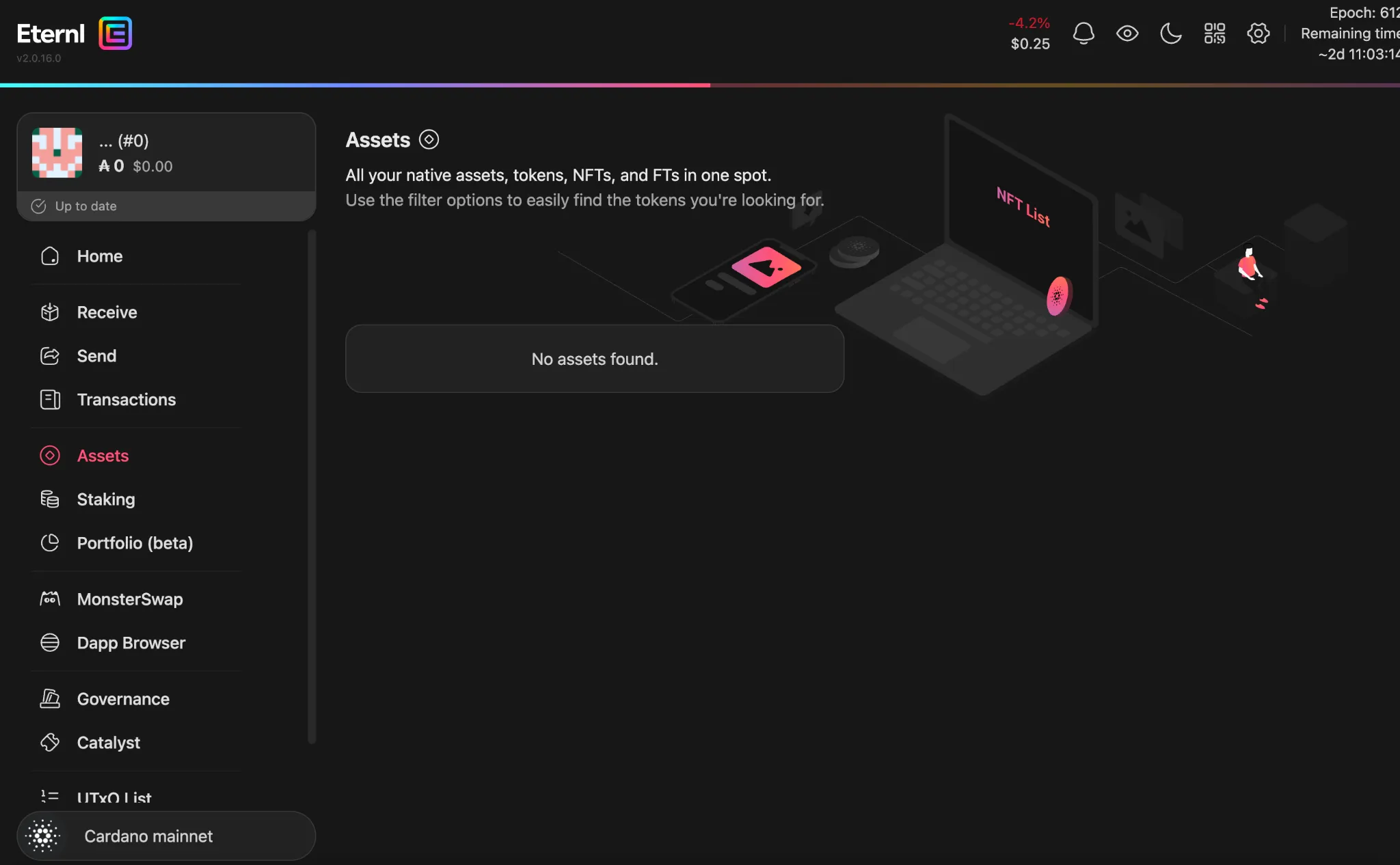Open the QR code scanner icon
1400x865 pixels.
[1214, 33]
